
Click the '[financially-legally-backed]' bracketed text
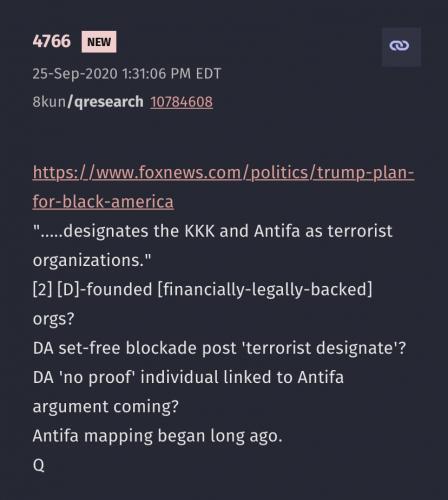point(264,289)
